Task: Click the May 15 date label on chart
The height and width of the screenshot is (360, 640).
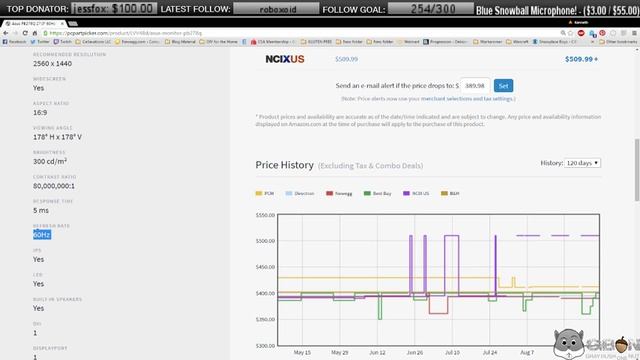Action: (302, 352)
